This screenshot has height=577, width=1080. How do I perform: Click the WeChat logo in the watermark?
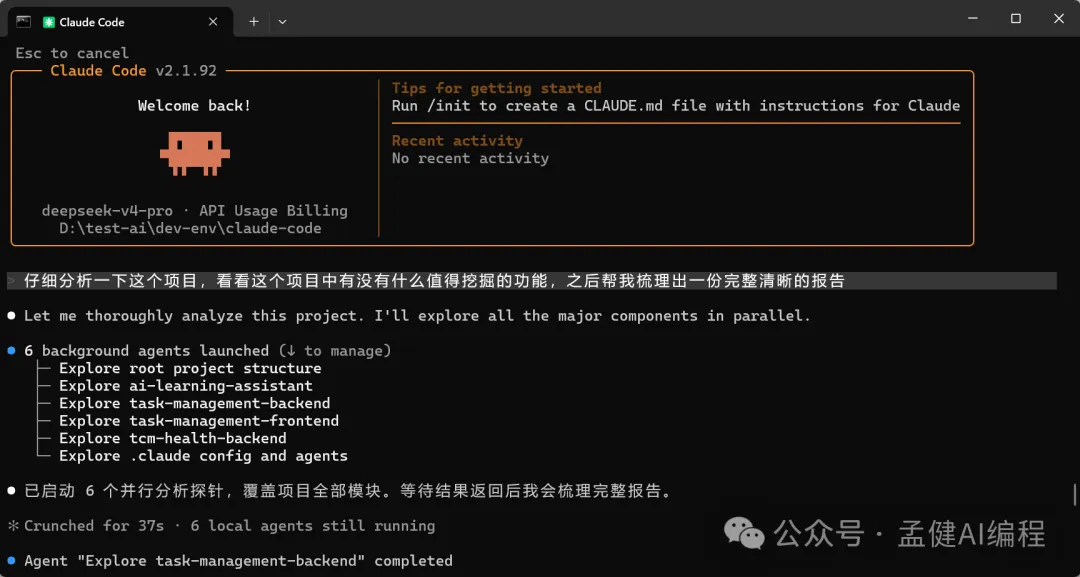[744, 532]
